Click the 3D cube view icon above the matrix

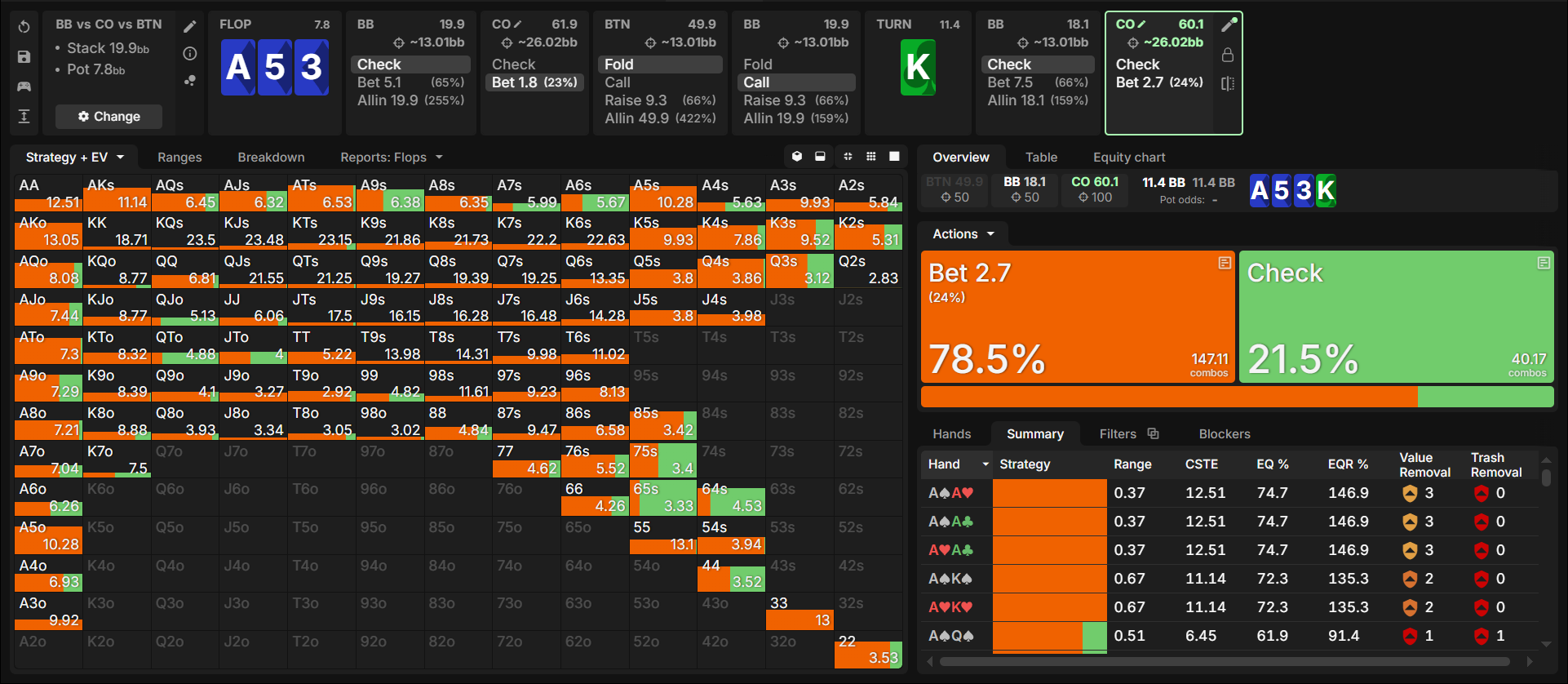(797, 157)
